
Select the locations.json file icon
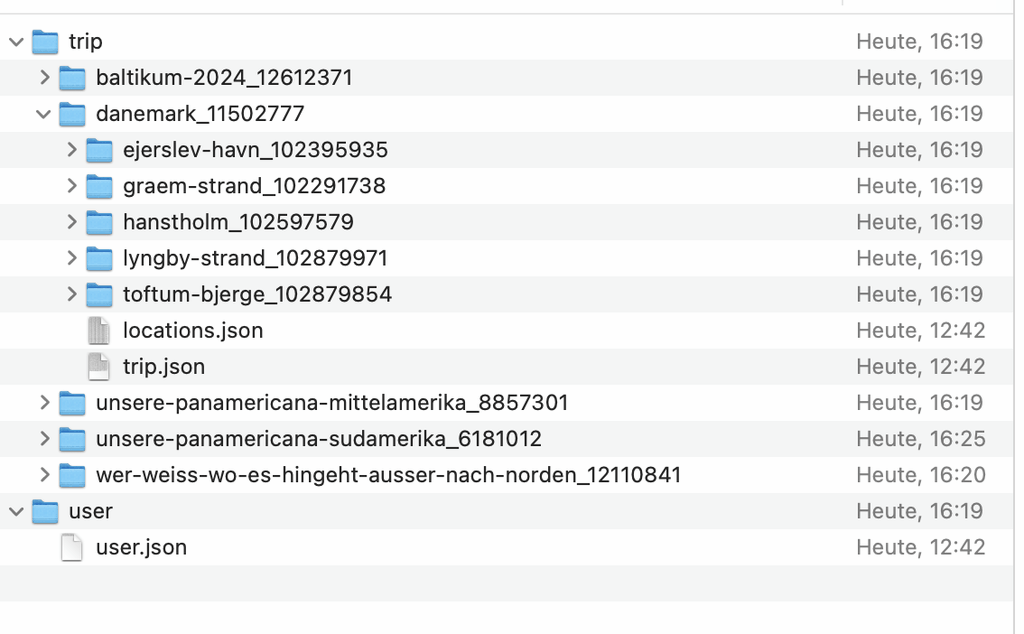pos(99,331)
